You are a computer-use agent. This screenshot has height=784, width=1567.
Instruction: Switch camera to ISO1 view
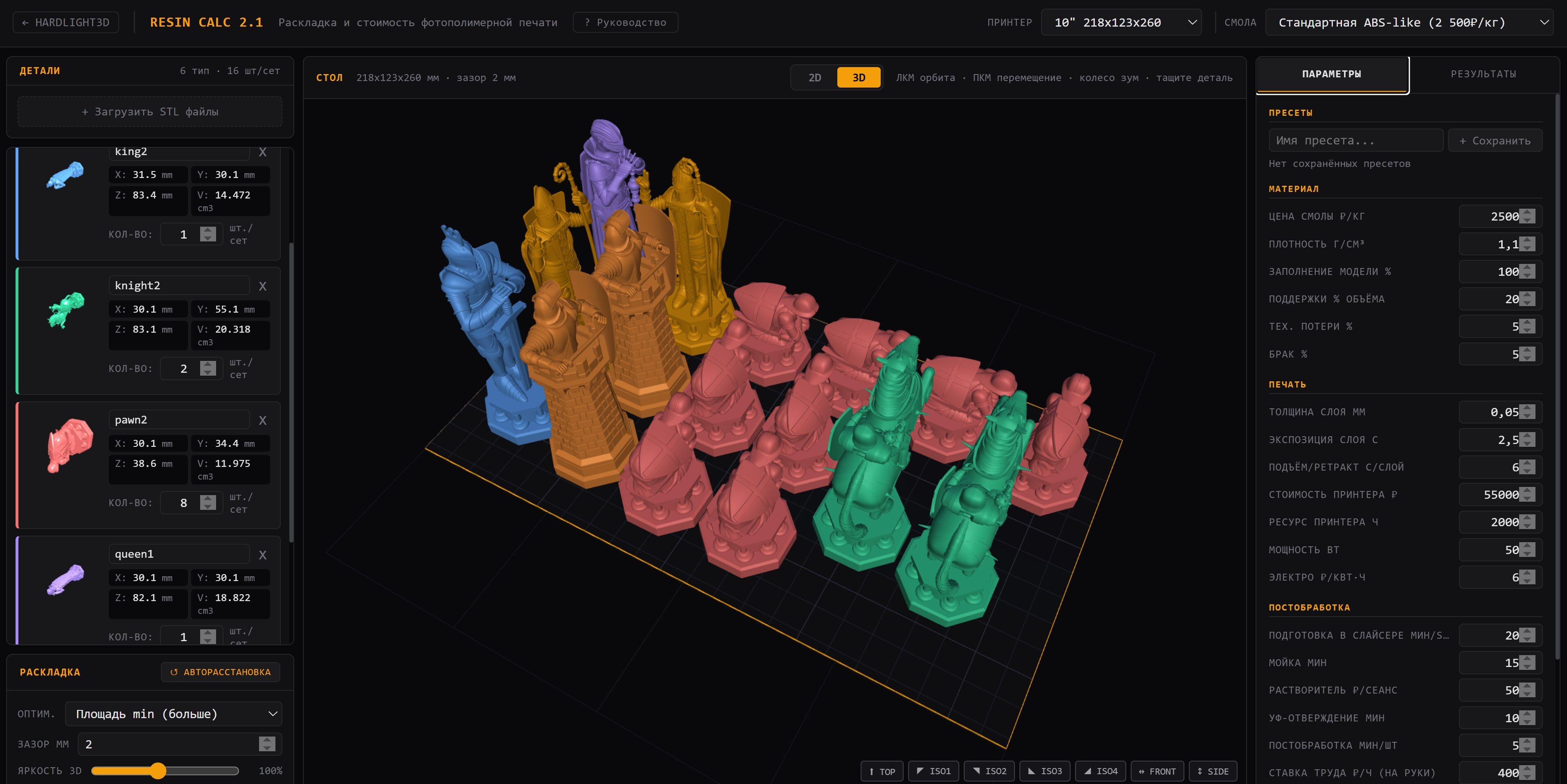tap(933, 770)
